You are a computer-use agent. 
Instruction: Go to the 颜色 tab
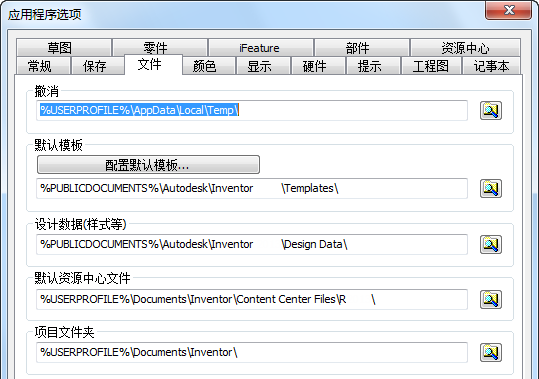(x=209, y=66)
